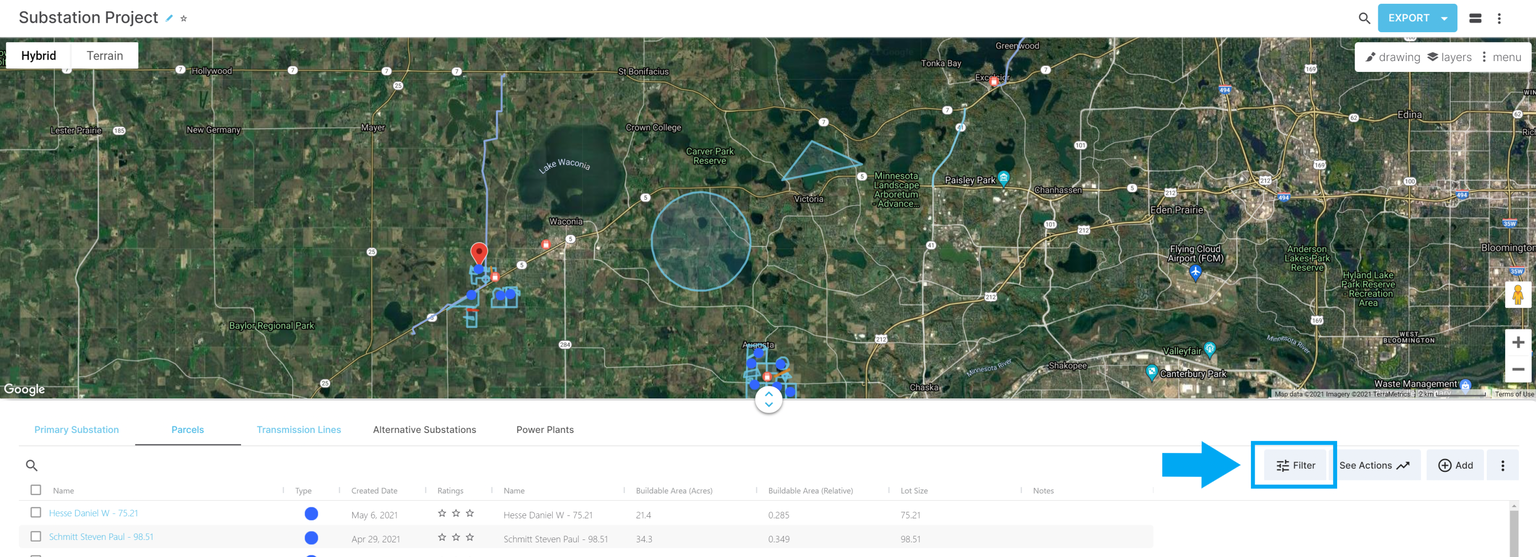
Task: Click the Flying Cloud Airport marker
Action: tap(1195, 272)
